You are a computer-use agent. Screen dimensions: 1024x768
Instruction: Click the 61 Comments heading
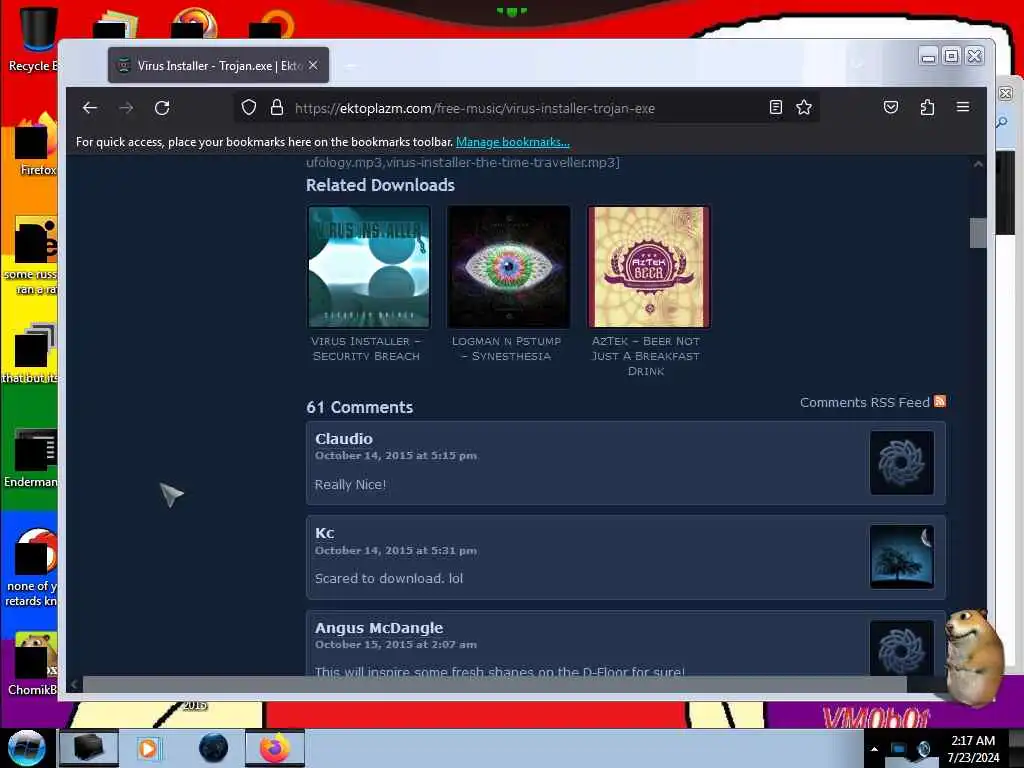tap(360, 408)
